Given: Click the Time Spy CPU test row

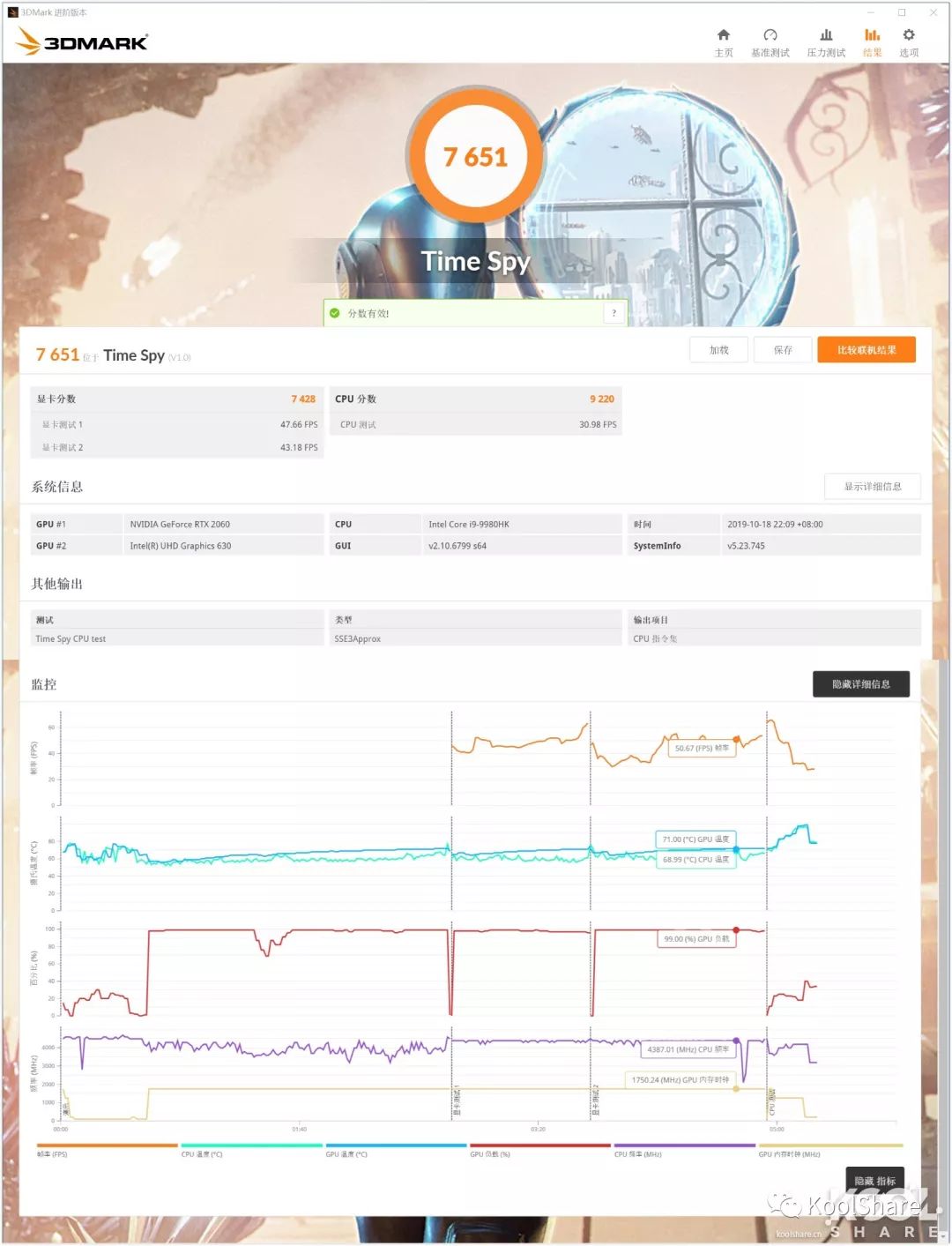Looking at the screenshot, I should 176,638.
